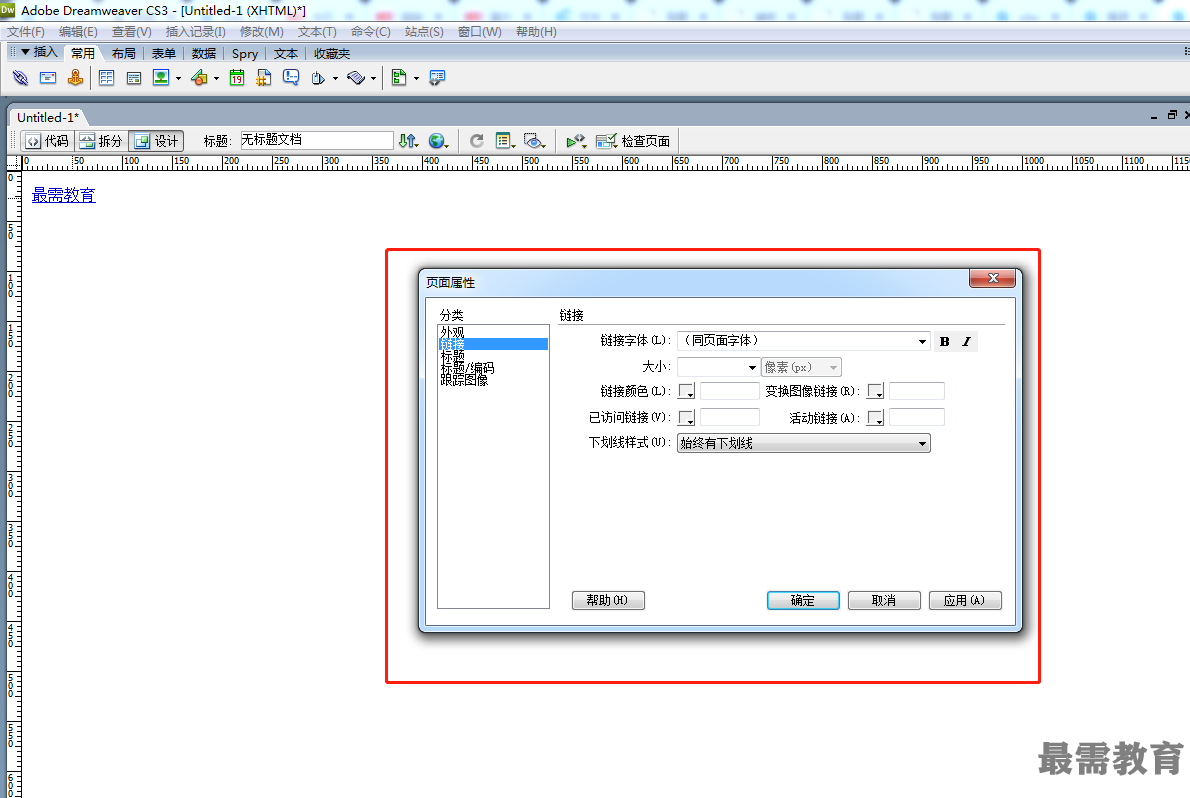The height and width of the screenshot is (798, 1190).
Task: Open the Media dropdown arrow
Action: [216, 78]
